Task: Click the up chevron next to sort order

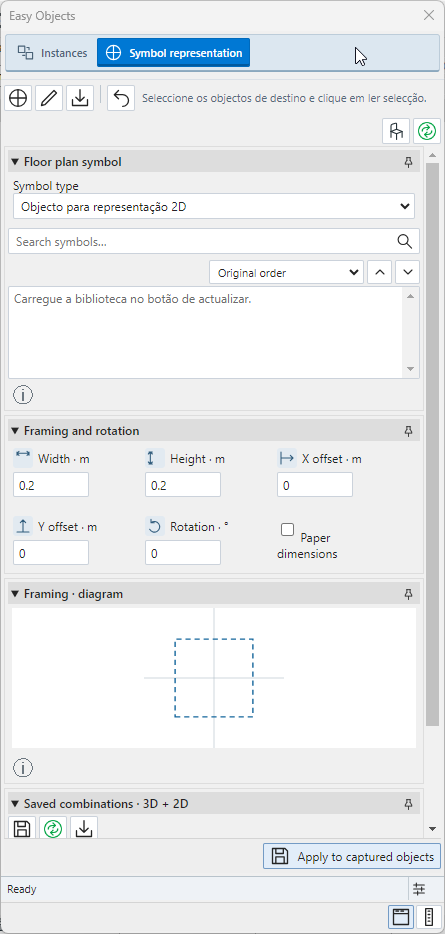Action: pyautogui.click(x=380, y=273)
